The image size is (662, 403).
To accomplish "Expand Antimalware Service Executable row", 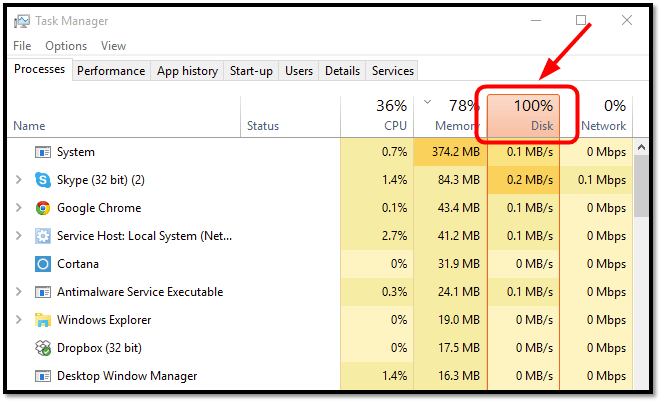I will click(x=19, y=292).
